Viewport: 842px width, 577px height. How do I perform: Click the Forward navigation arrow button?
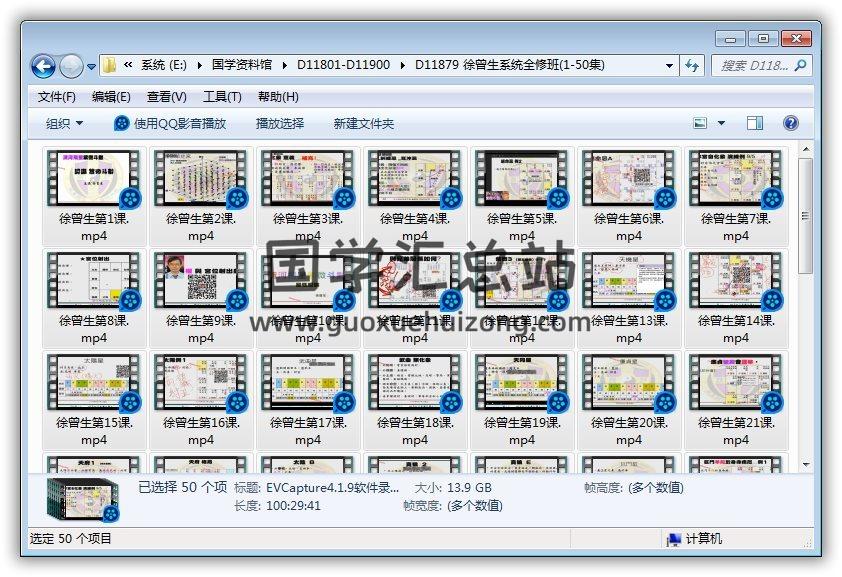[x=71, y=66]
